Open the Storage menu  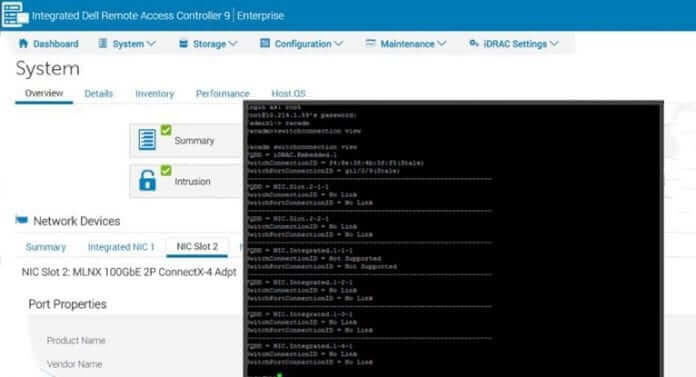(208, 44)
